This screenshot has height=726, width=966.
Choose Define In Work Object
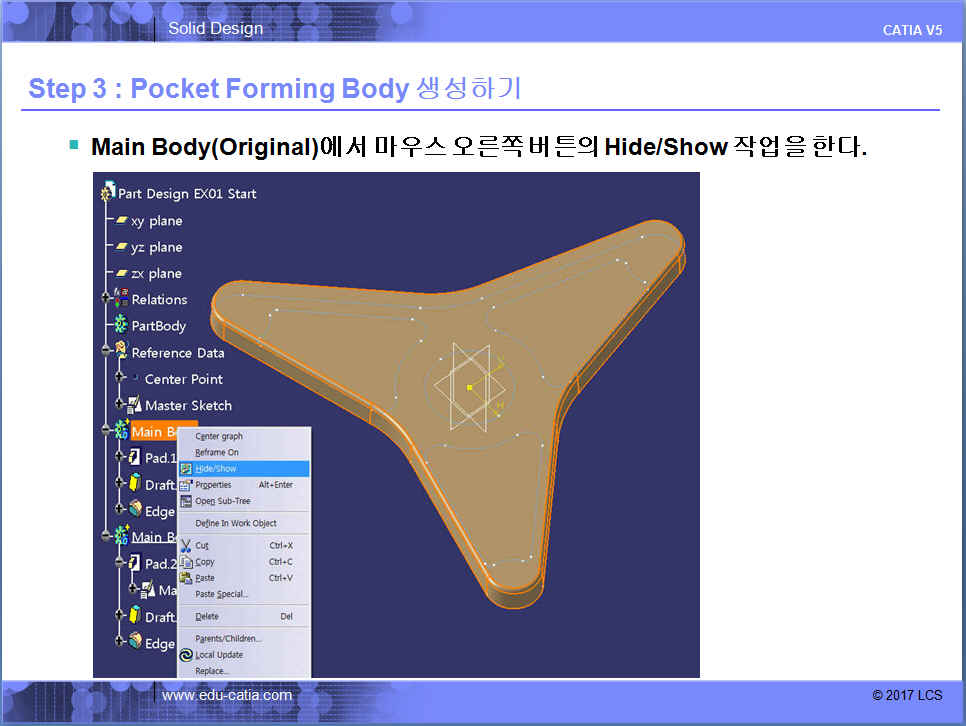click(x=236, y=523)
